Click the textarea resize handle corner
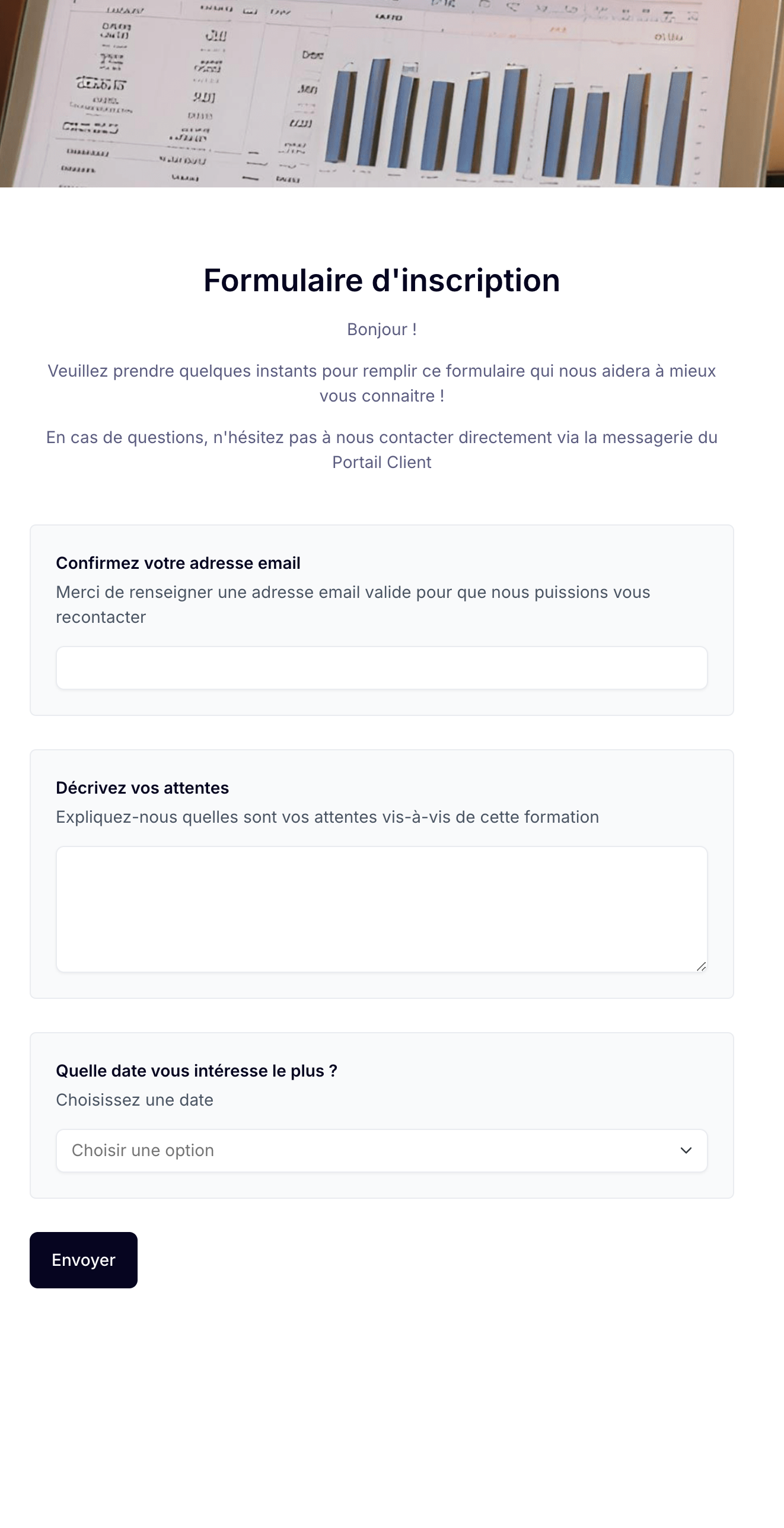Viewport: 784px width, 1528px height. pyautogui.click(x=701, y=966)
